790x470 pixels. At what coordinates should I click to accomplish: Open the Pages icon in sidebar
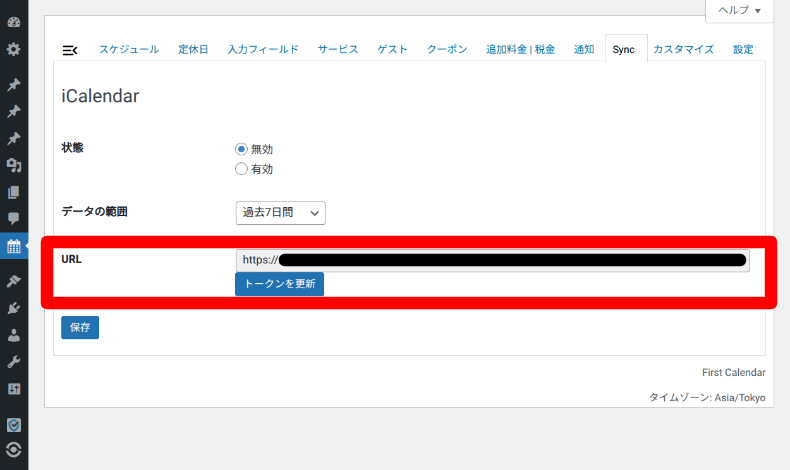point(14,192)
